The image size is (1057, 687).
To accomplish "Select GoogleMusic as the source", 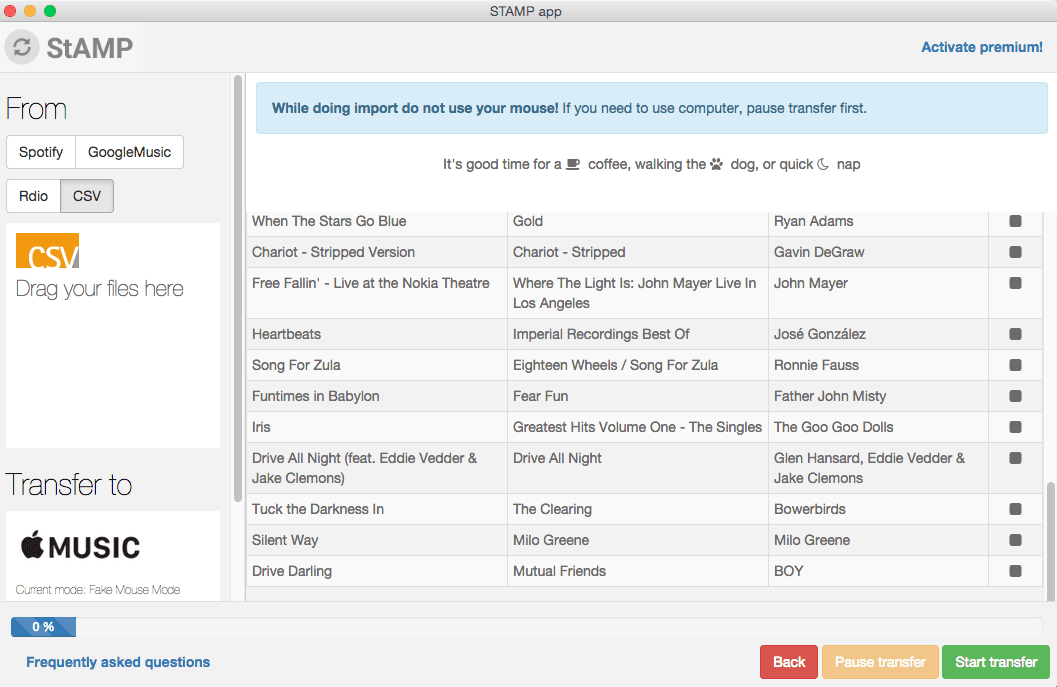I will click(x=129, y=152).
